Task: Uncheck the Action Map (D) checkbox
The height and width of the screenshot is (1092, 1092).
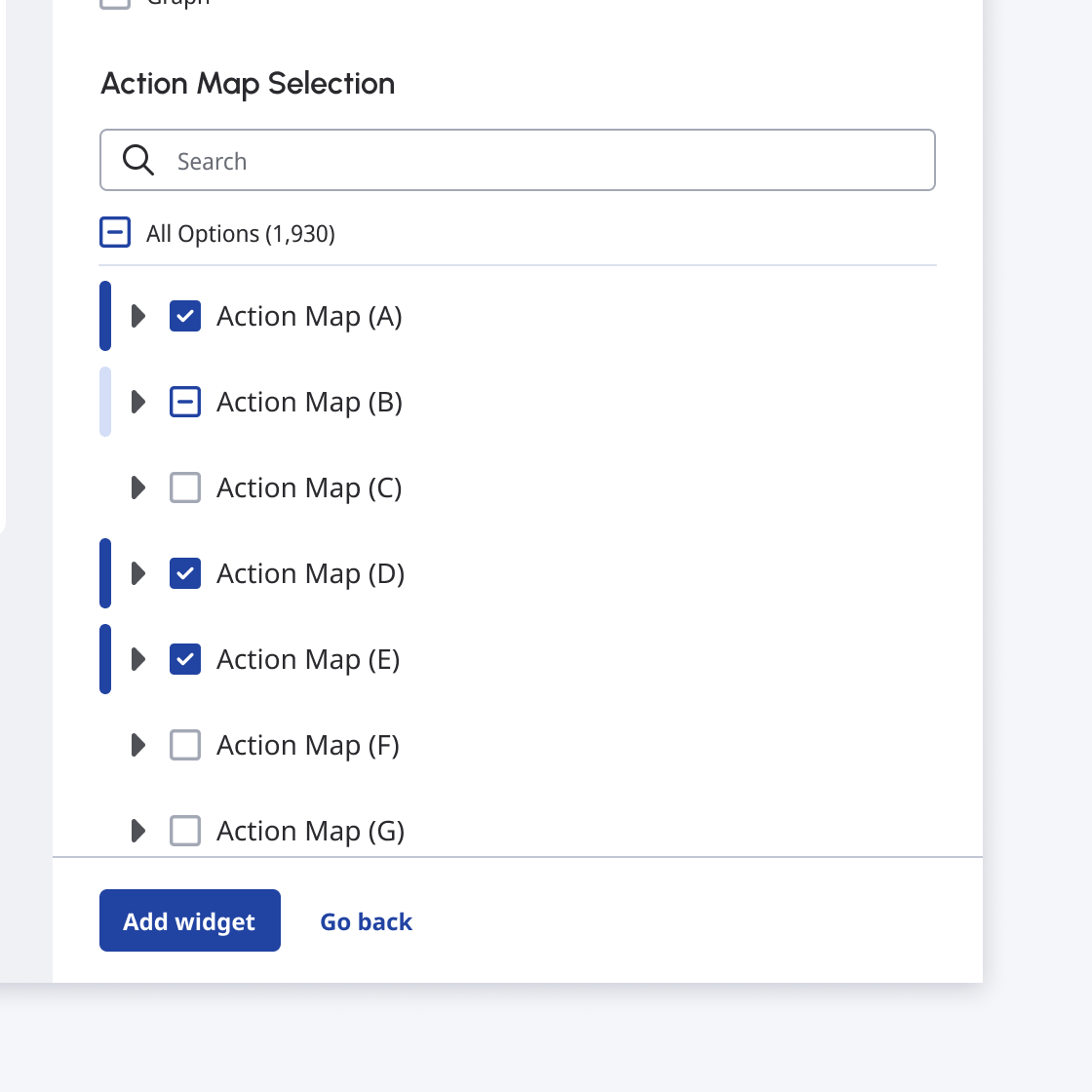Action: 185,573
